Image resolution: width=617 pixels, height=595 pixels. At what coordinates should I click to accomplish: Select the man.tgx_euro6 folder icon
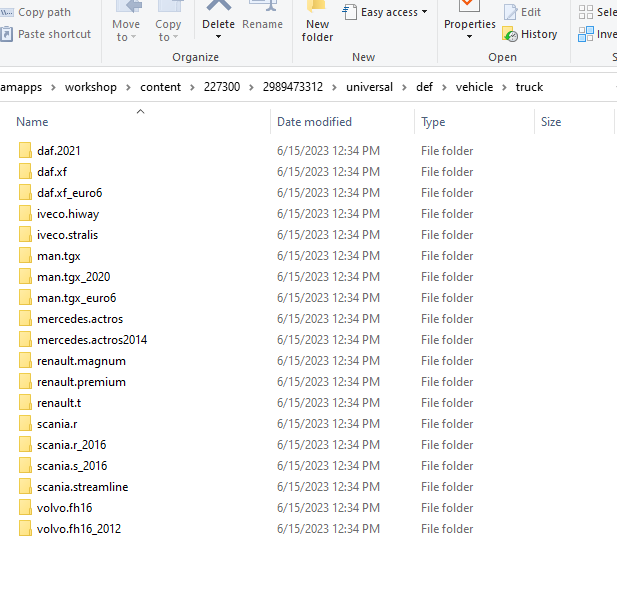click(x=25, y=298)
